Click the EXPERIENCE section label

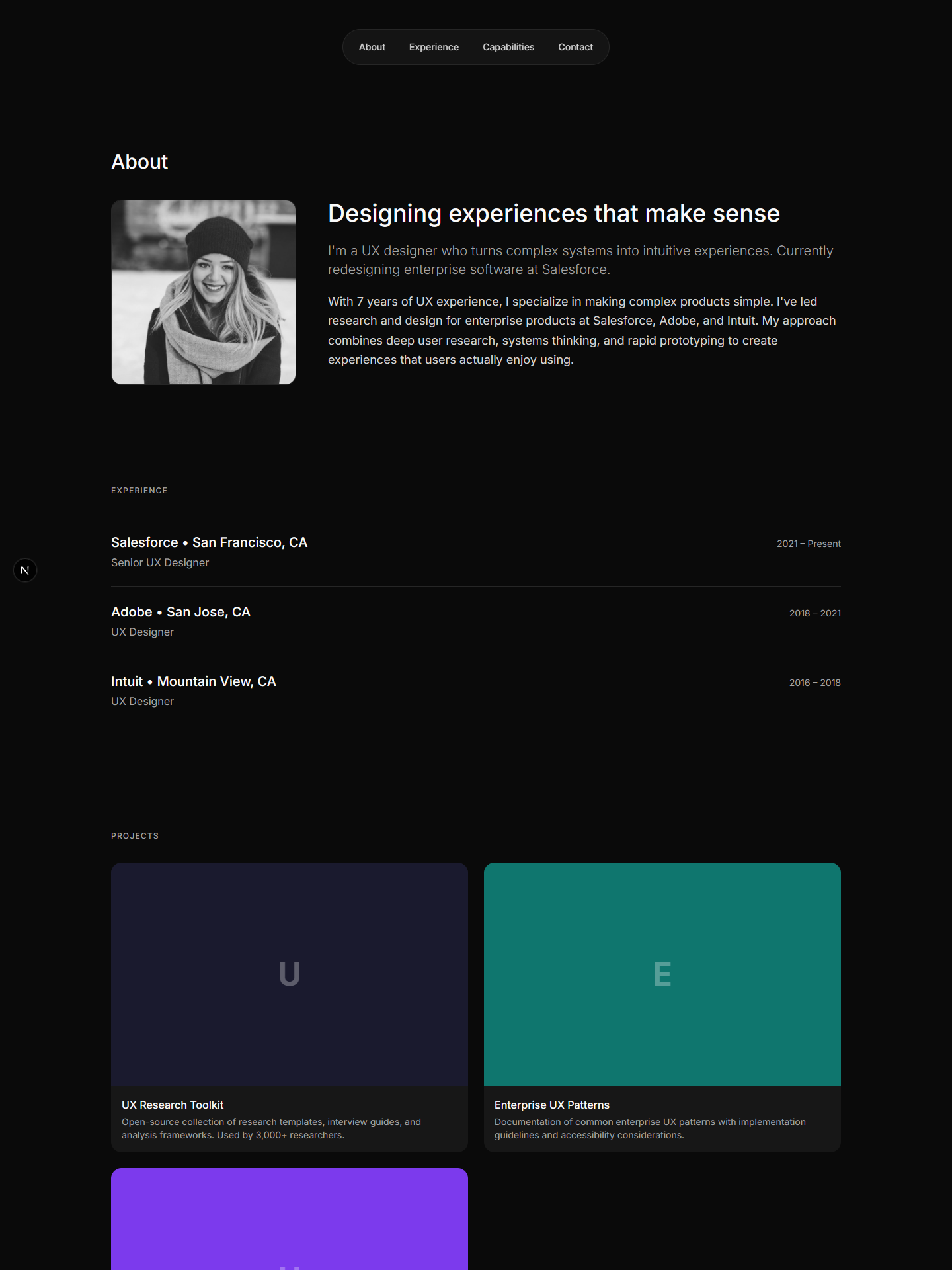tap(139, 491)
